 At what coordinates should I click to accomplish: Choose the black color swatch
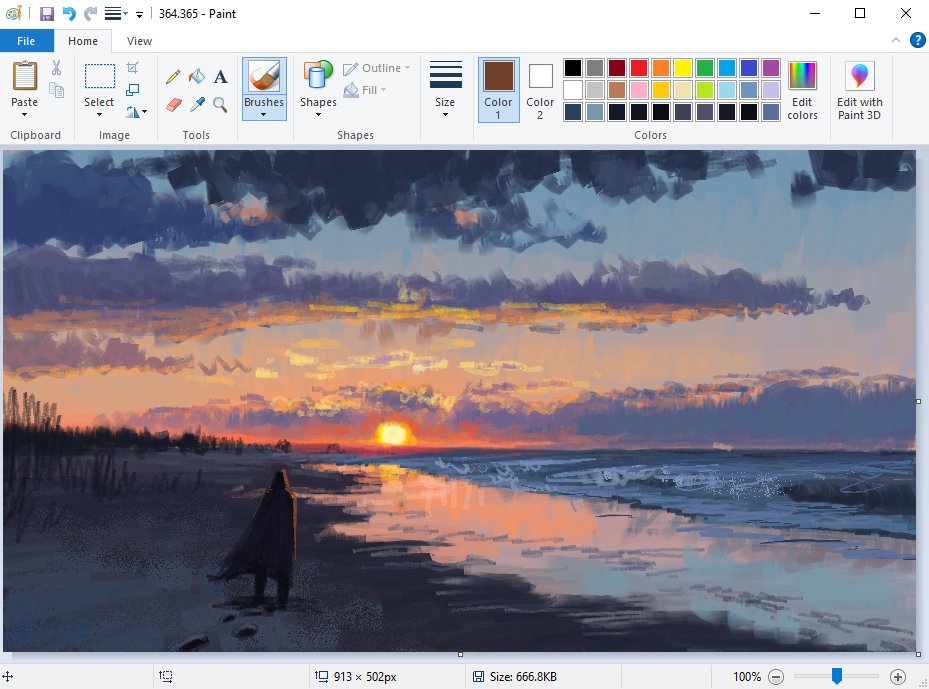pyautogui.click(x=573, y=68)
